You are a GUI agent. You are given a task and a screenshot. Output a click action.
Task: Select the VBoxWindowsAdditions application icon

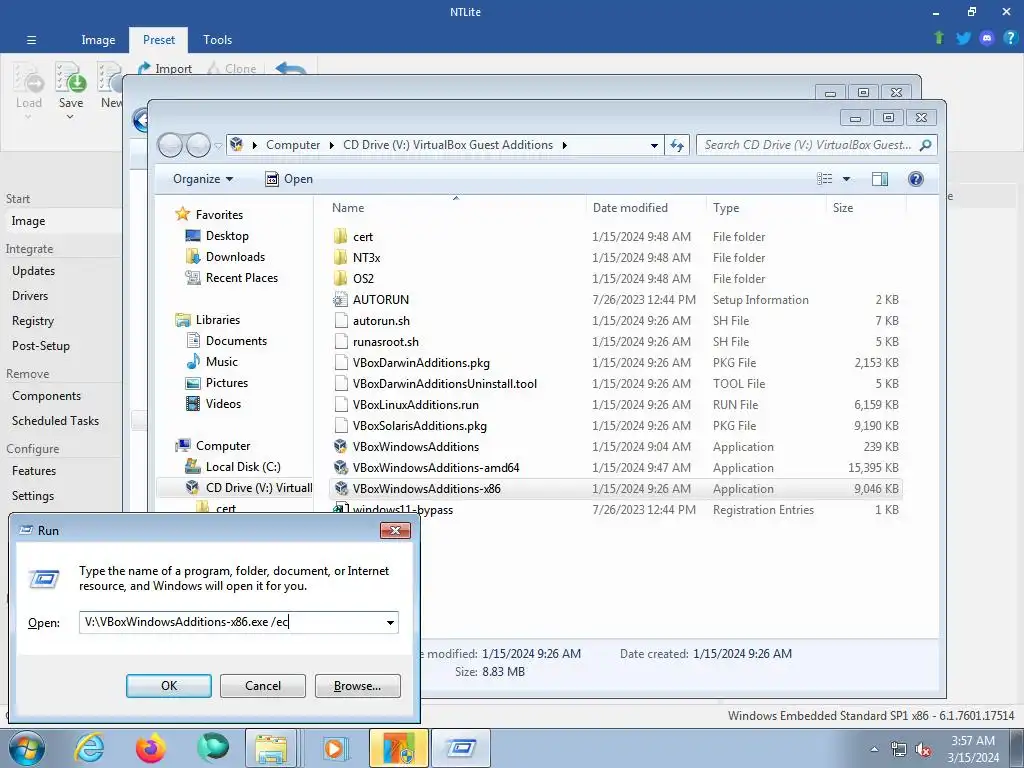[340, 447]
